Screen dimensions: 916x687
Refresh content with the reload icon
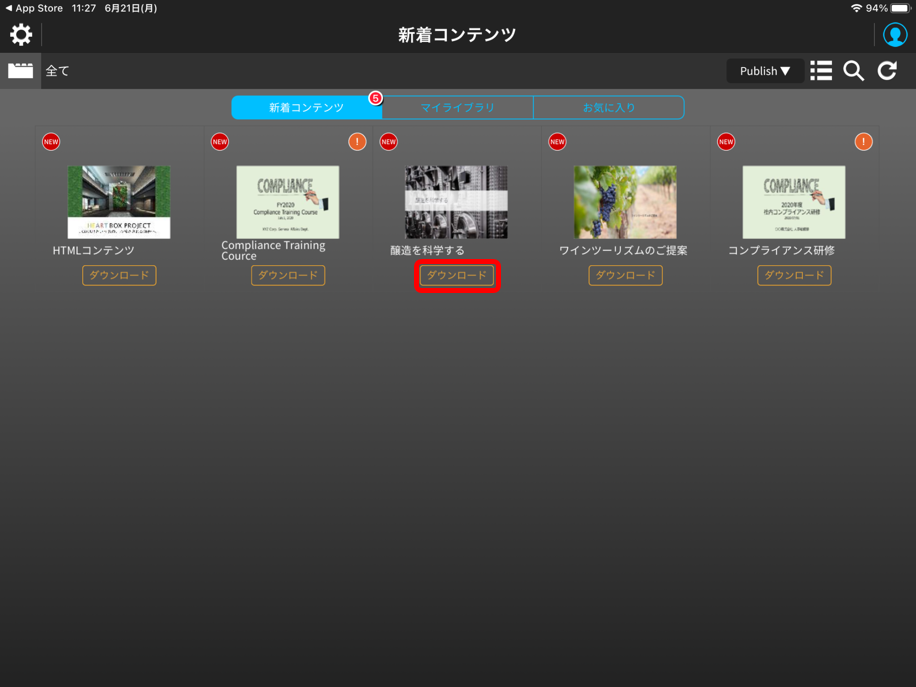click(x=887, y=71)
